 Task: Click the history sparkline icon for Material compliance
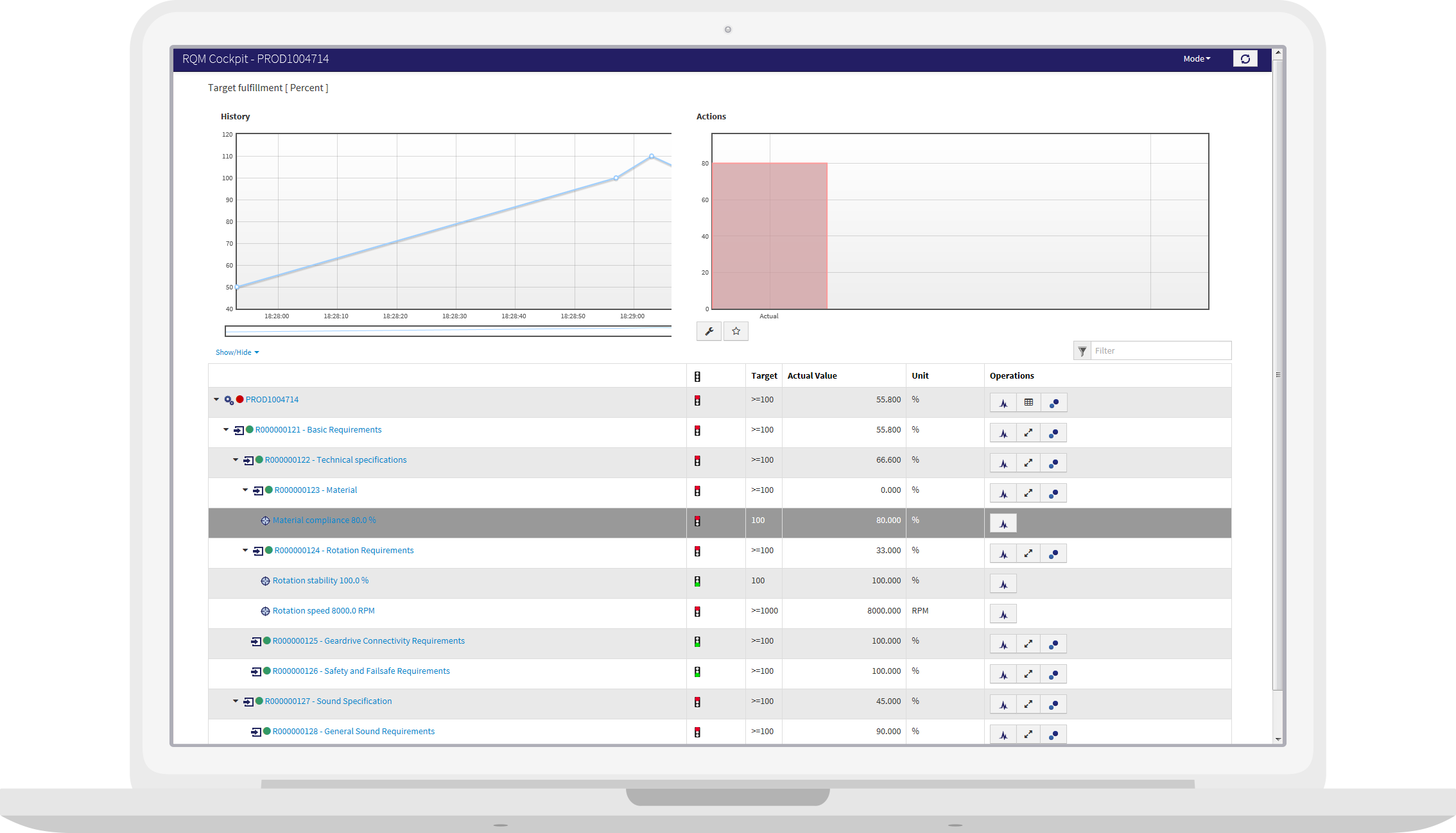(1003, 523)
